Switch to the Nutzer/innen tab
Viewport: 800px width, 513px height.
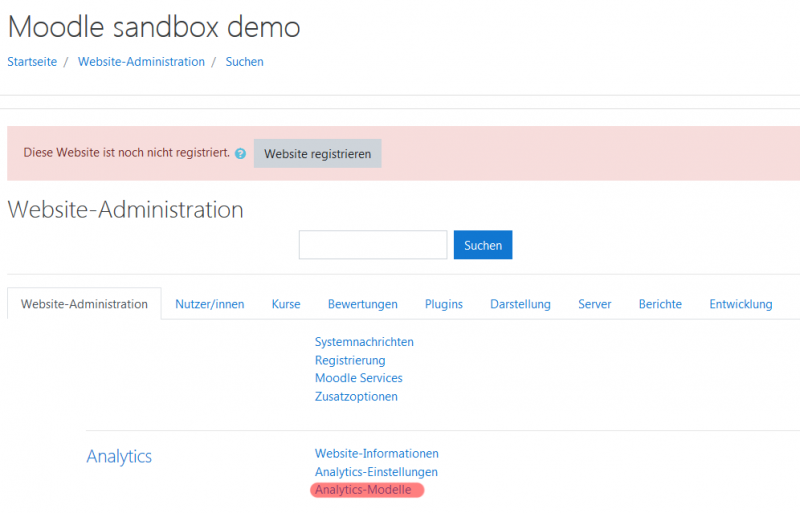210,304
